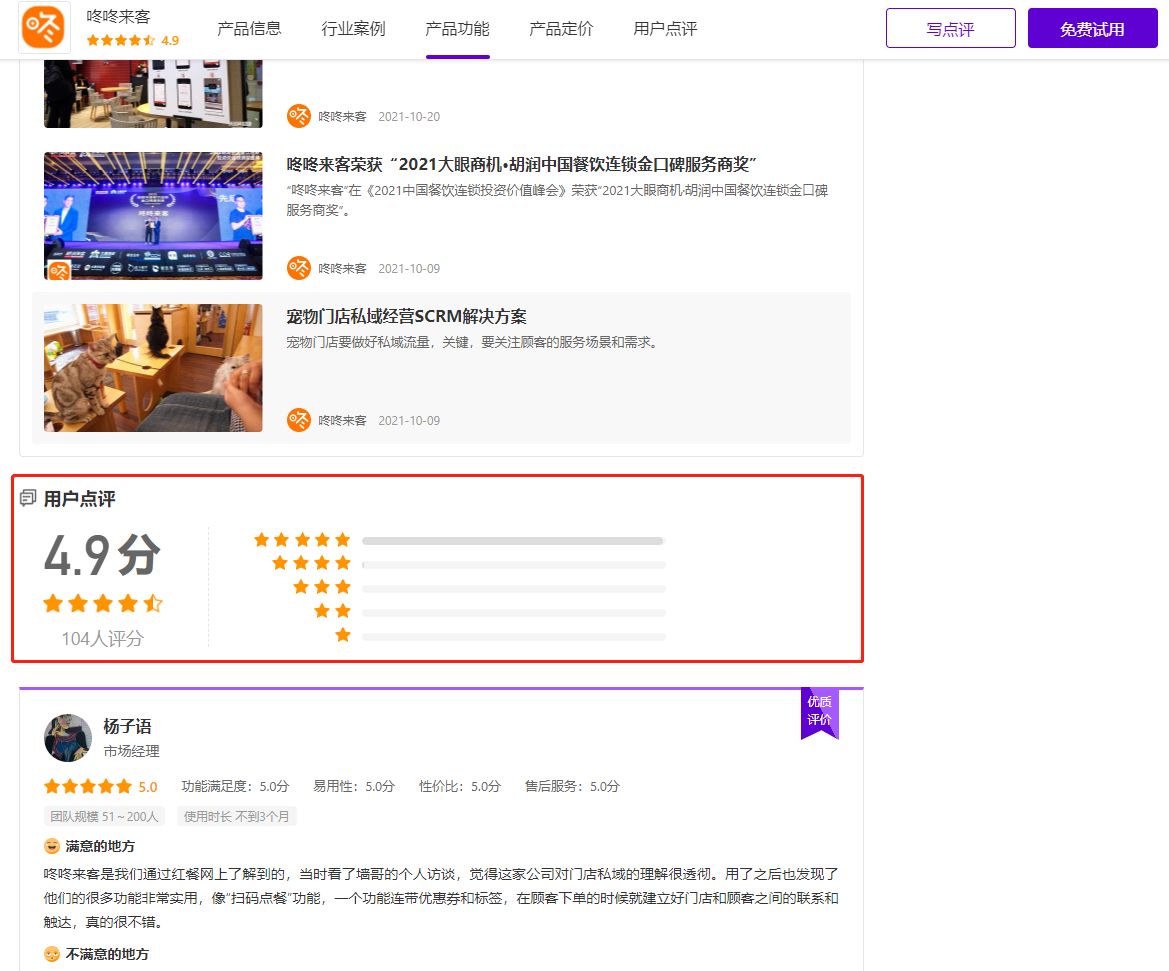This screenshot has width=1169, height=971.
Task: Click reviewer 杨子语's avatar
Action: [68, 738]
